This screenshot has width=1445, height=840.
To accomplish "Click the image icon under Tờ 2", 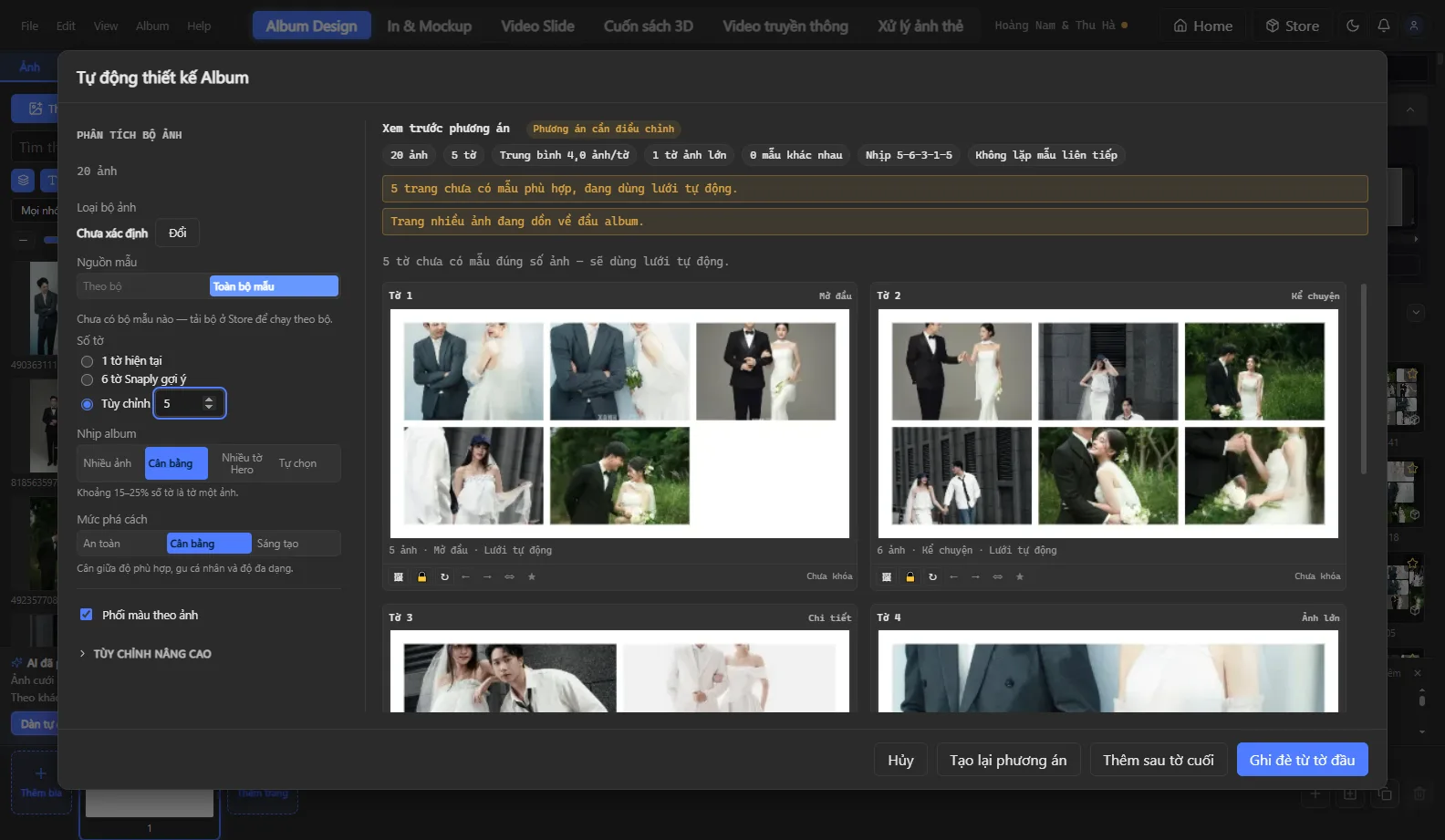I will pyautogui.click(x=887, y=576).
